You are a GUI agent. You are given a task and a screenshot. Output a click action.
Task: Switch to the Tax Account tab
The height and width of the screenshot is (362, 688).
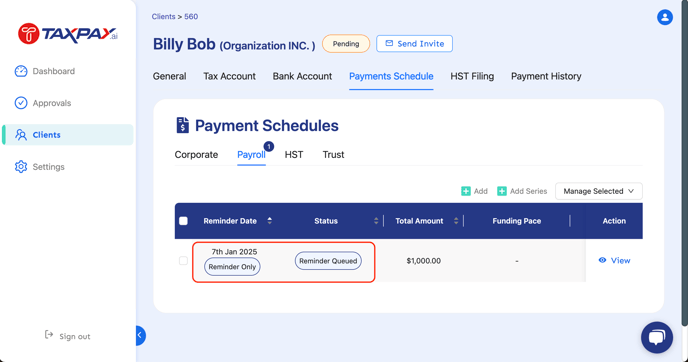(x=229, y=76)
